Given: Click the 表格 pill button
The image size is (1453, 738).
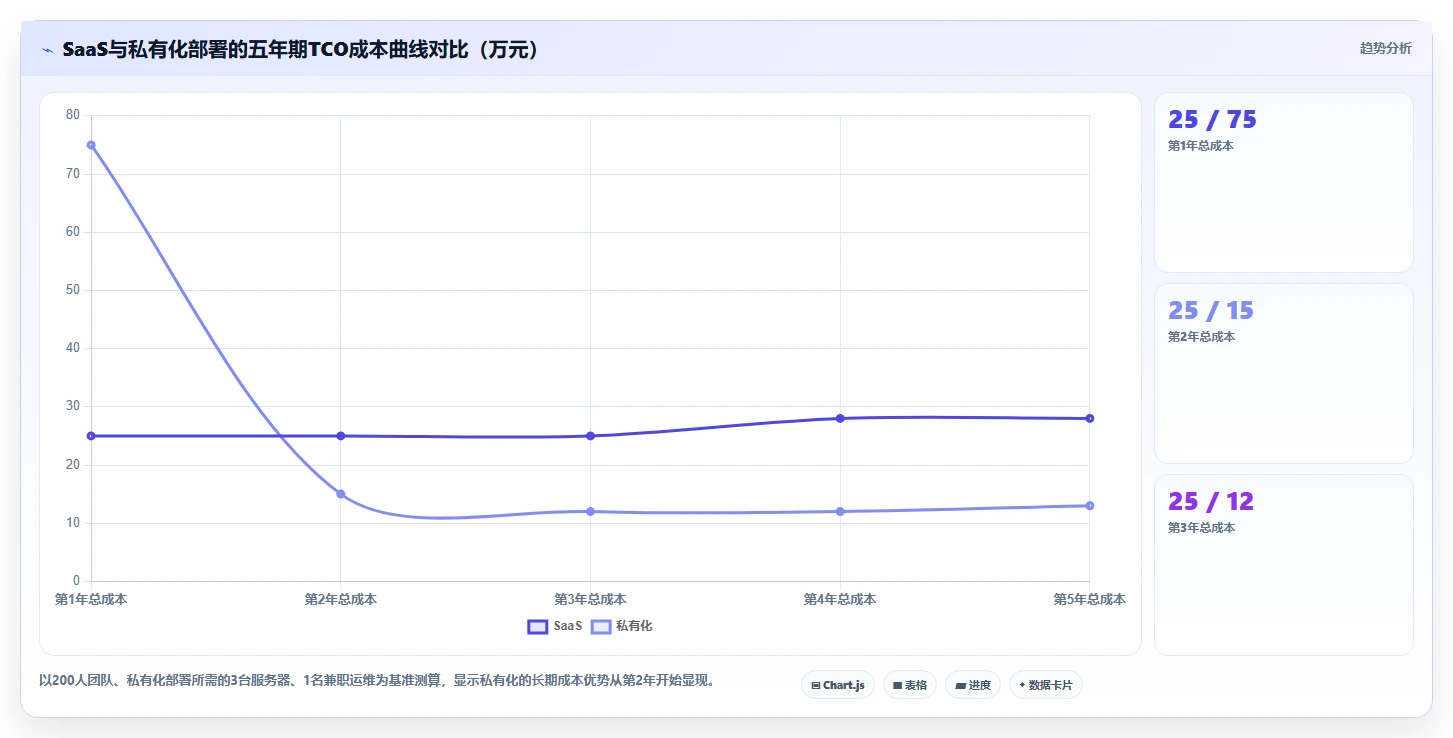Looking at the screenshot, I should click(909, 685).
